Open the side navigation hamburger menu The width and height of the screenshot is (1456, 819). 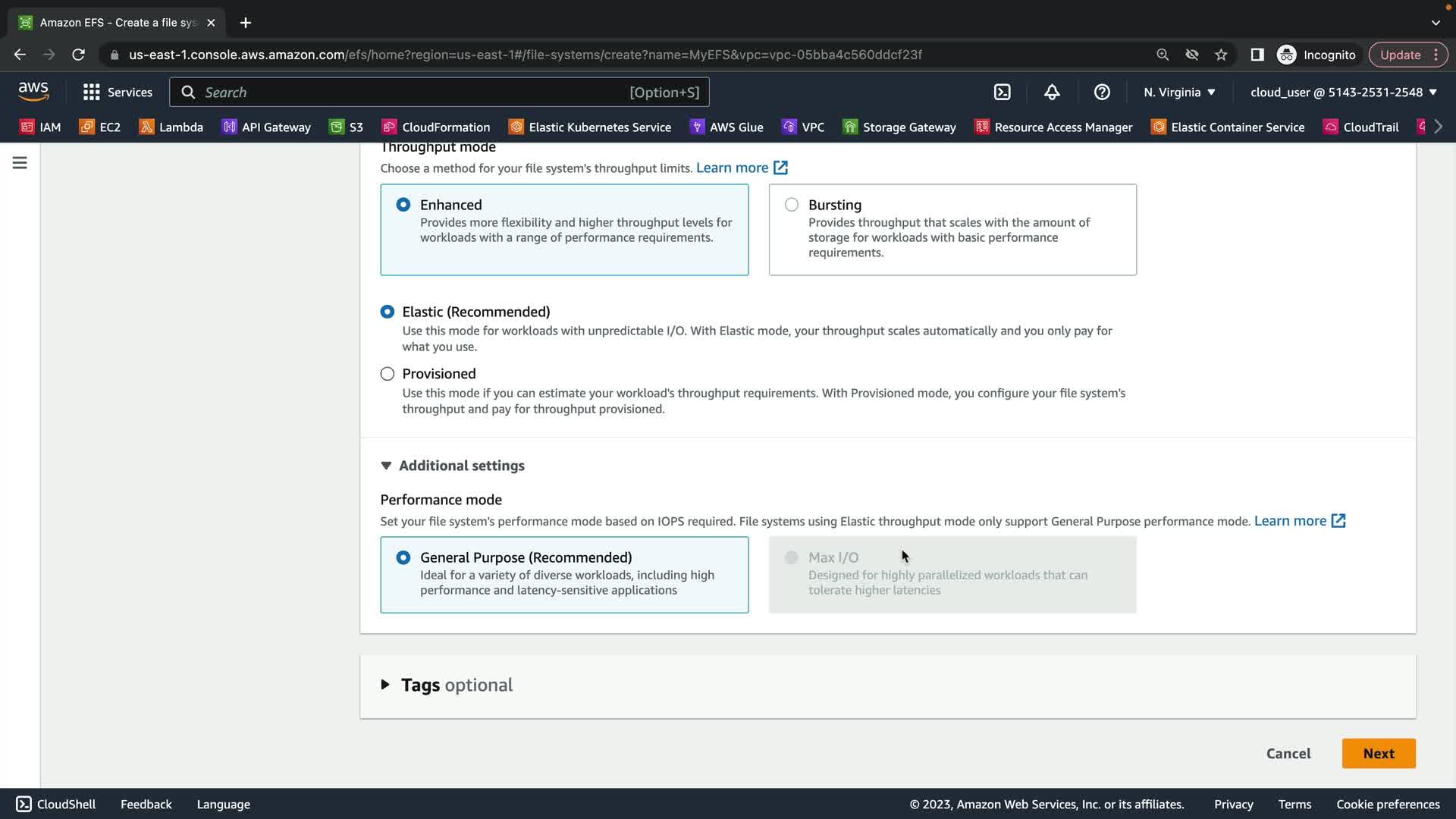pyautogui.click(x=20, y=163)
